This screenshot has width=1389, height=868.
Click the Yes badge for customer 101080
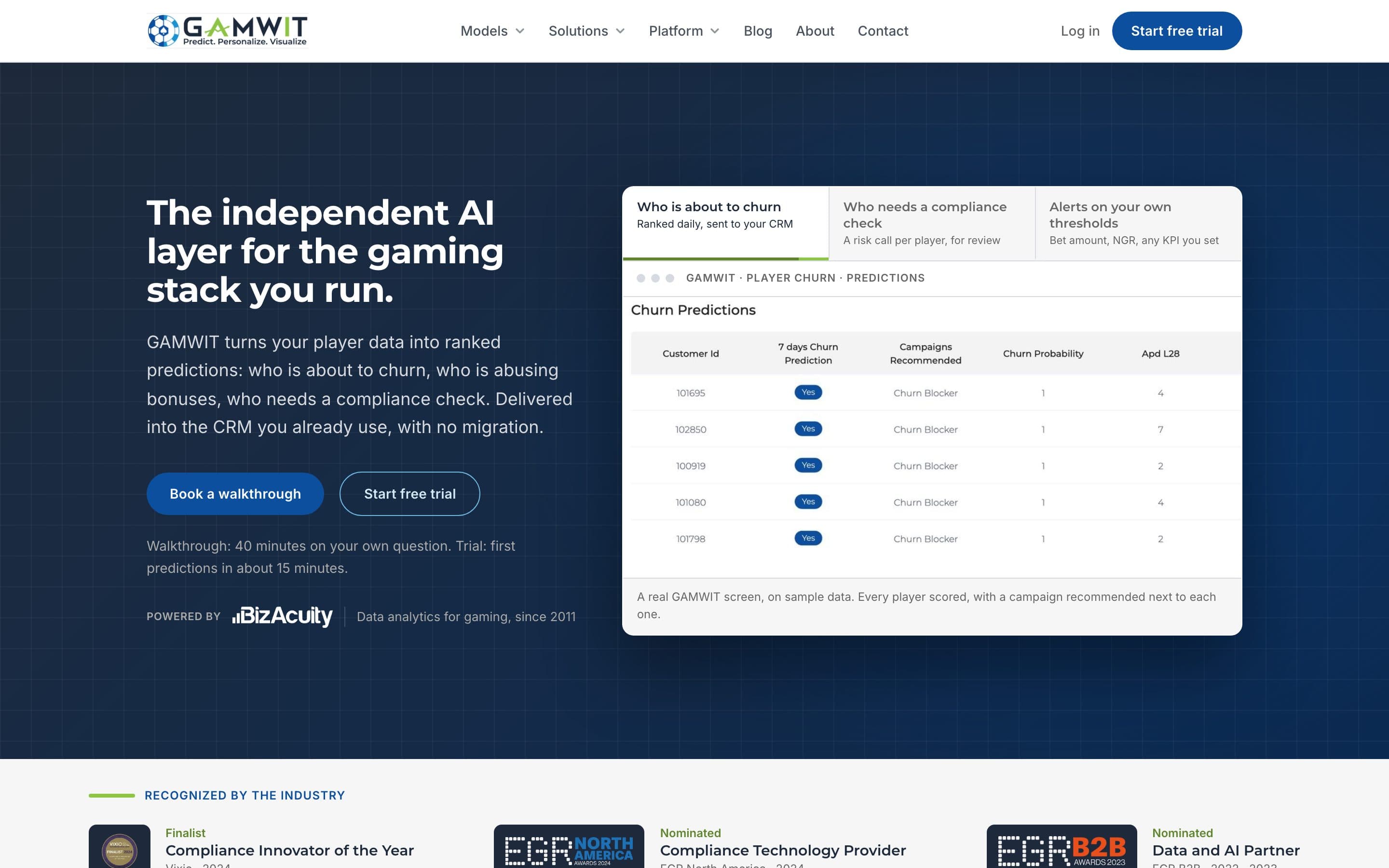click(808, 502)
